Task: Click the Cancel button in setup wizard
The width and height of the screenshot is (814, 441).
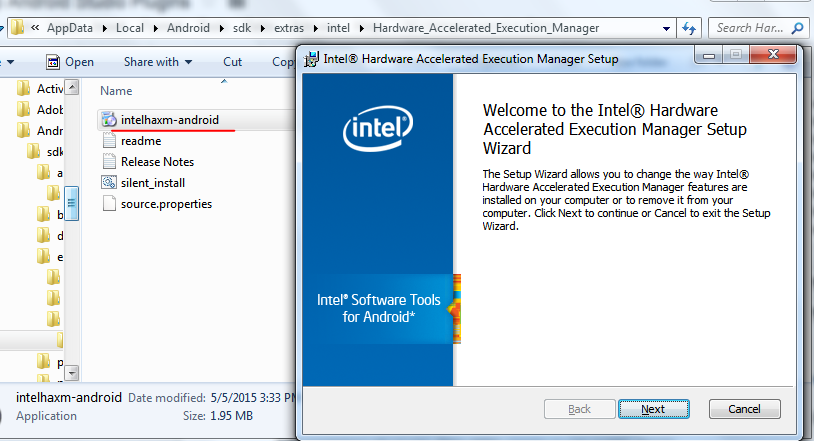Action: point(744,409)
